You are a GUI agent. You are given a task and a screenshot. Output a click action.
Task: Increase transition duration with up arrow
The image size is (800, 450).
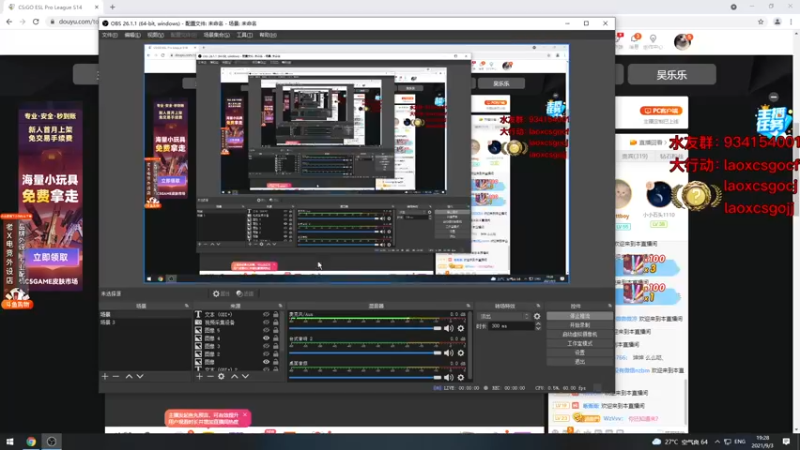tap(538, 324)
